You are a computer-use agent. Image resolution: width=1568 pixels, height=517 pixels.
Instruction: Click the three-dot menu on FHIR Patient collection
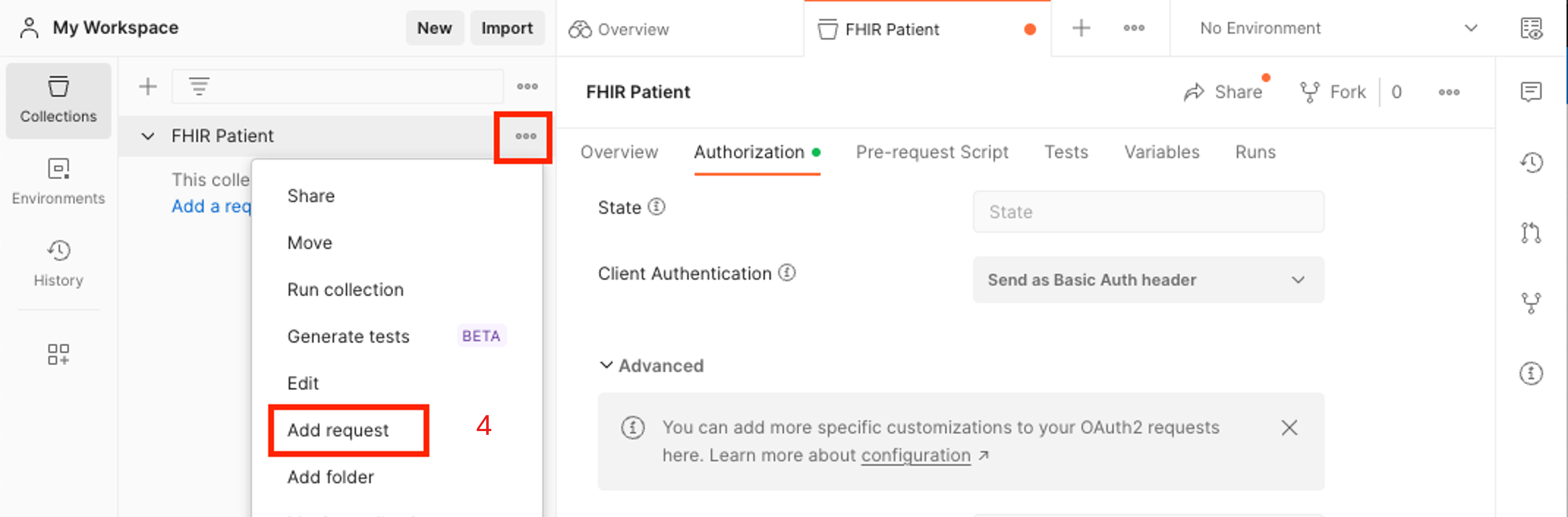[x=525, y=136]
